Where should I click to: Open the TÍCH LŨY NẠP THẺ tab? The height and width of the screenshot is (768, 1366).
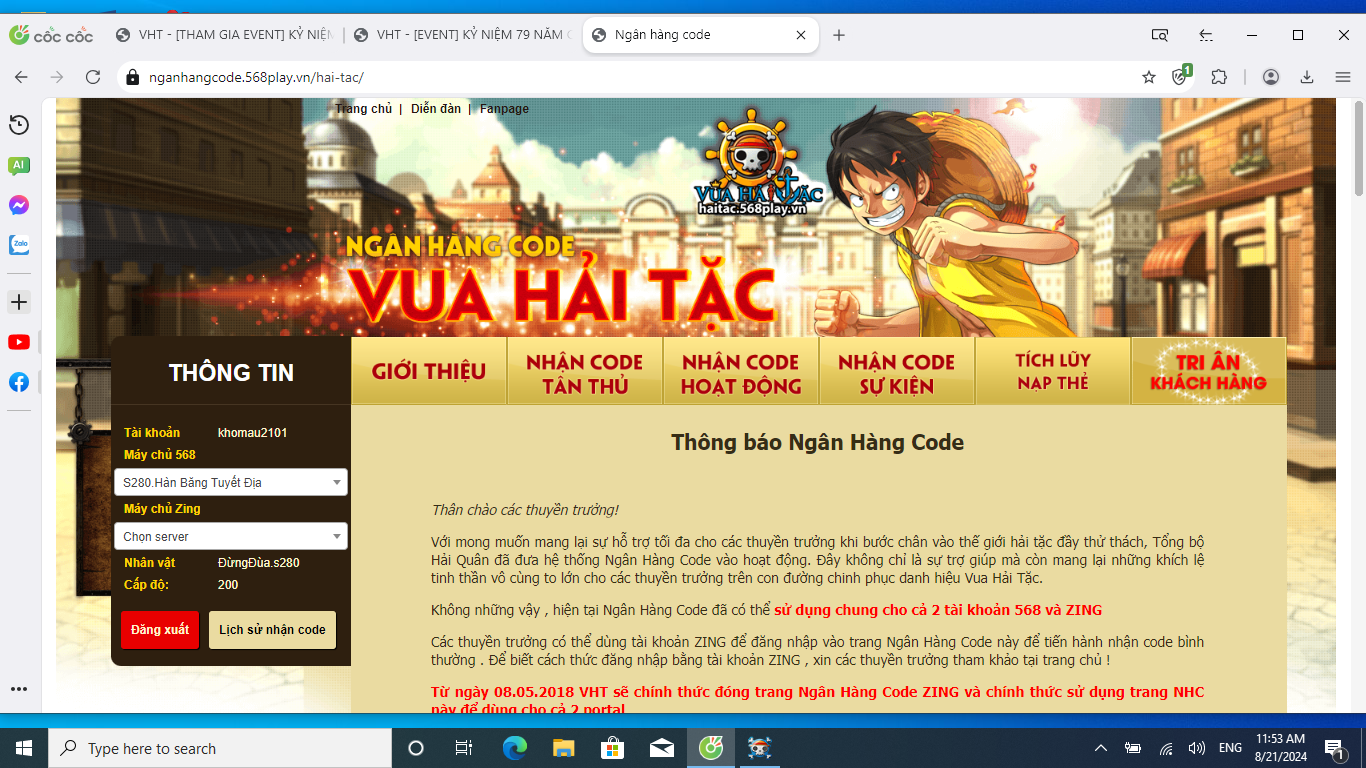(x=1053, y=371)
